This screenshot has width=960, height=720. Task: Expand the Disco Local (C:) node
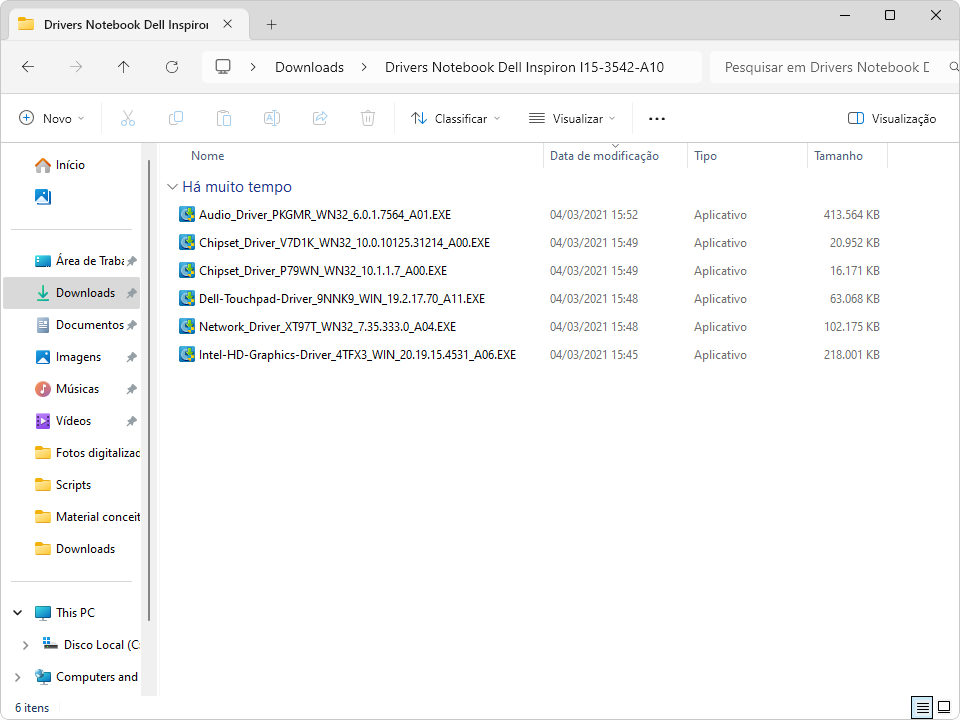pyautogui.click(x=25, y=645)
